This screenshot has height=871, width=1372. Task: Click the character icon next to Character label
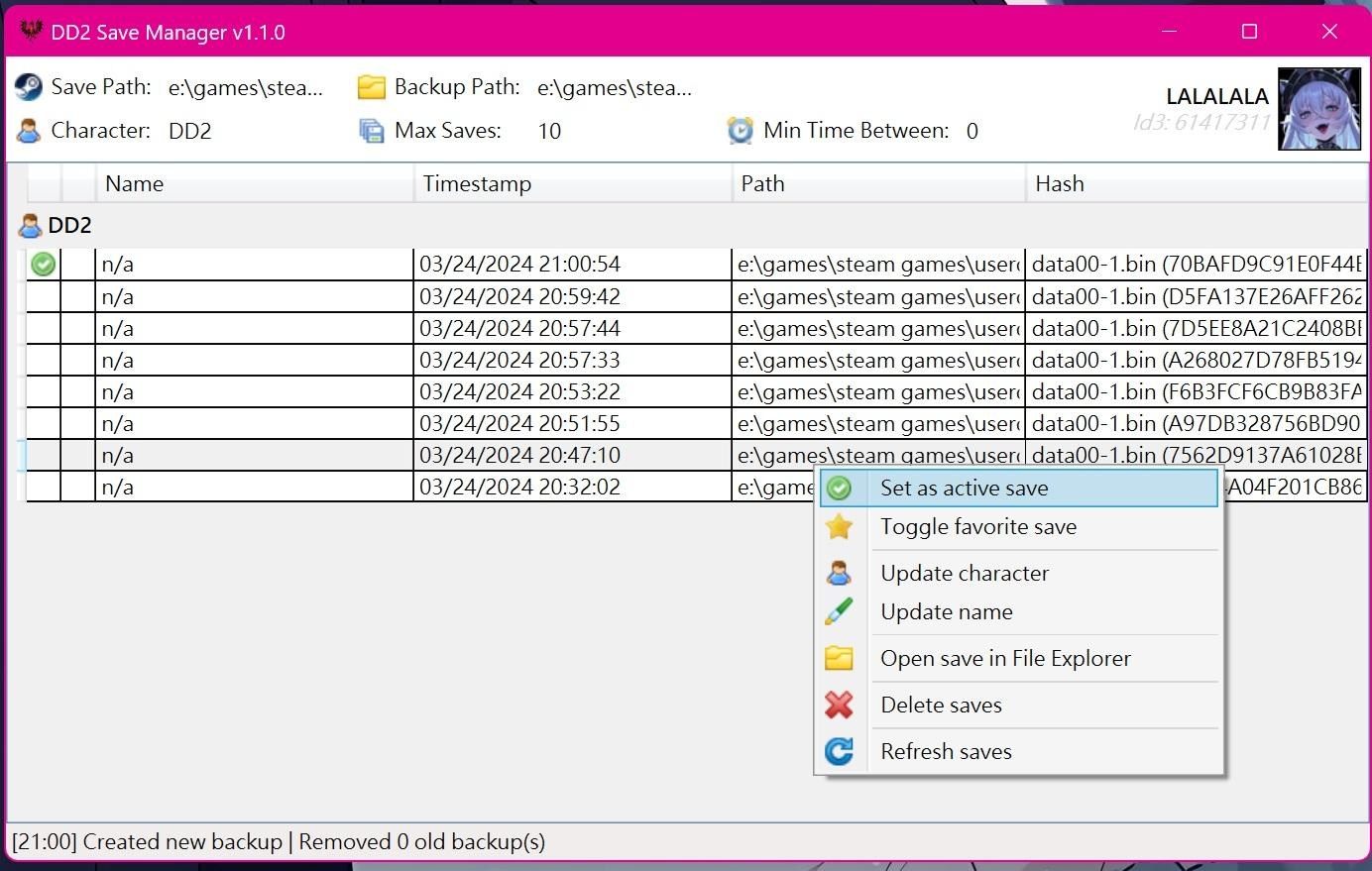(29, 131)
